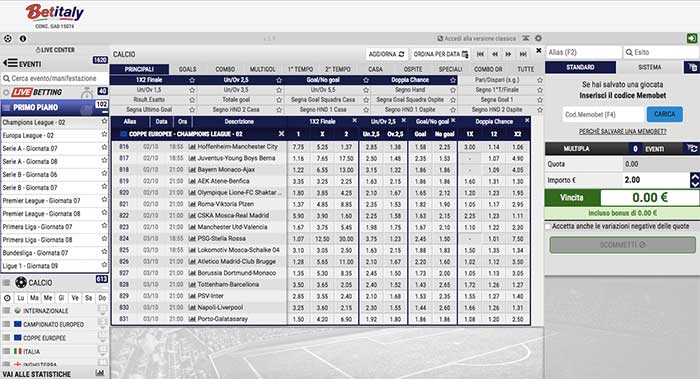Click the clock icon in the weekday filter
This screenshot has height=379, width=700.
click(7, 298)
